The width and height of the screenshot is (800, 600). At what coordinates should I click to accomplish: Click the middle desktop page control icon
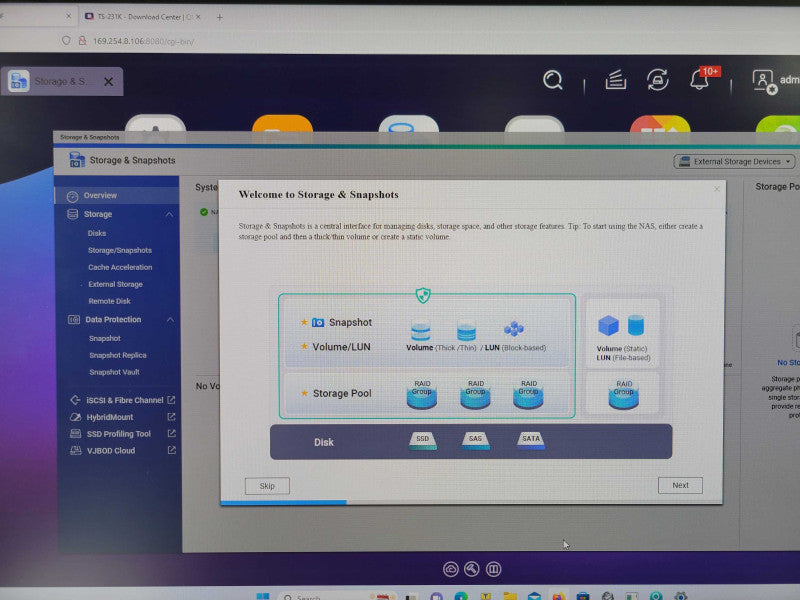pos(472,568)
